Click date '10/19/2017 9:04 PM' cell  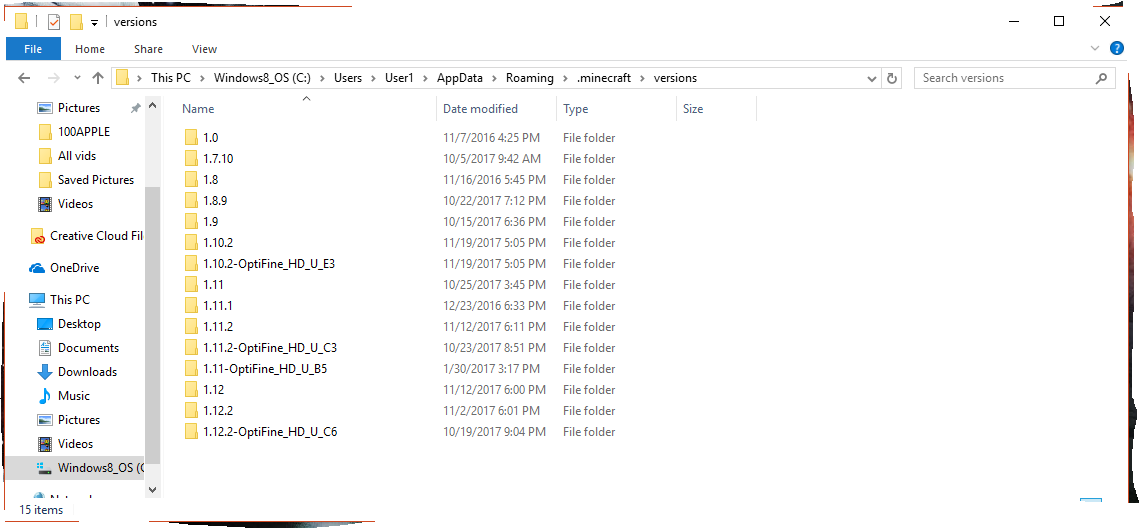[494, 432]
